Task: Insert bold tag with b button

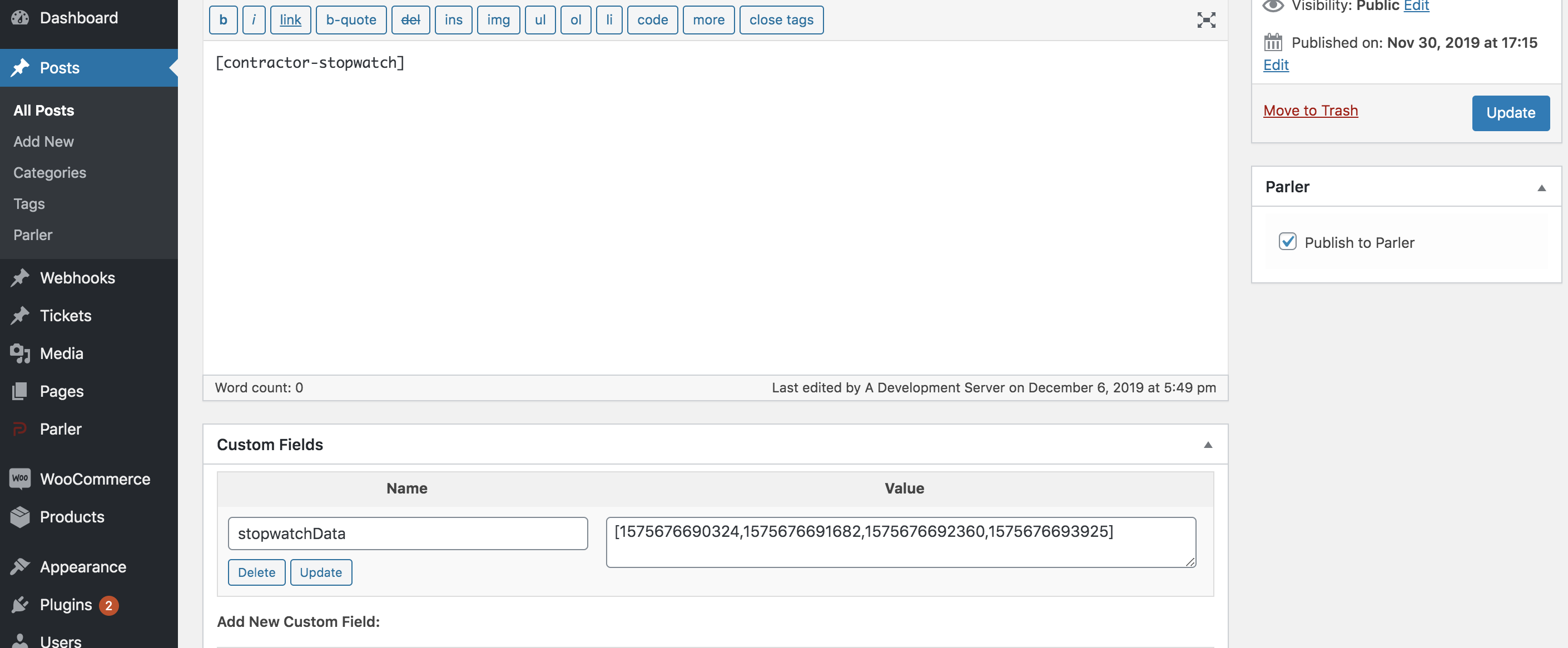Action: tap(223, 20)
